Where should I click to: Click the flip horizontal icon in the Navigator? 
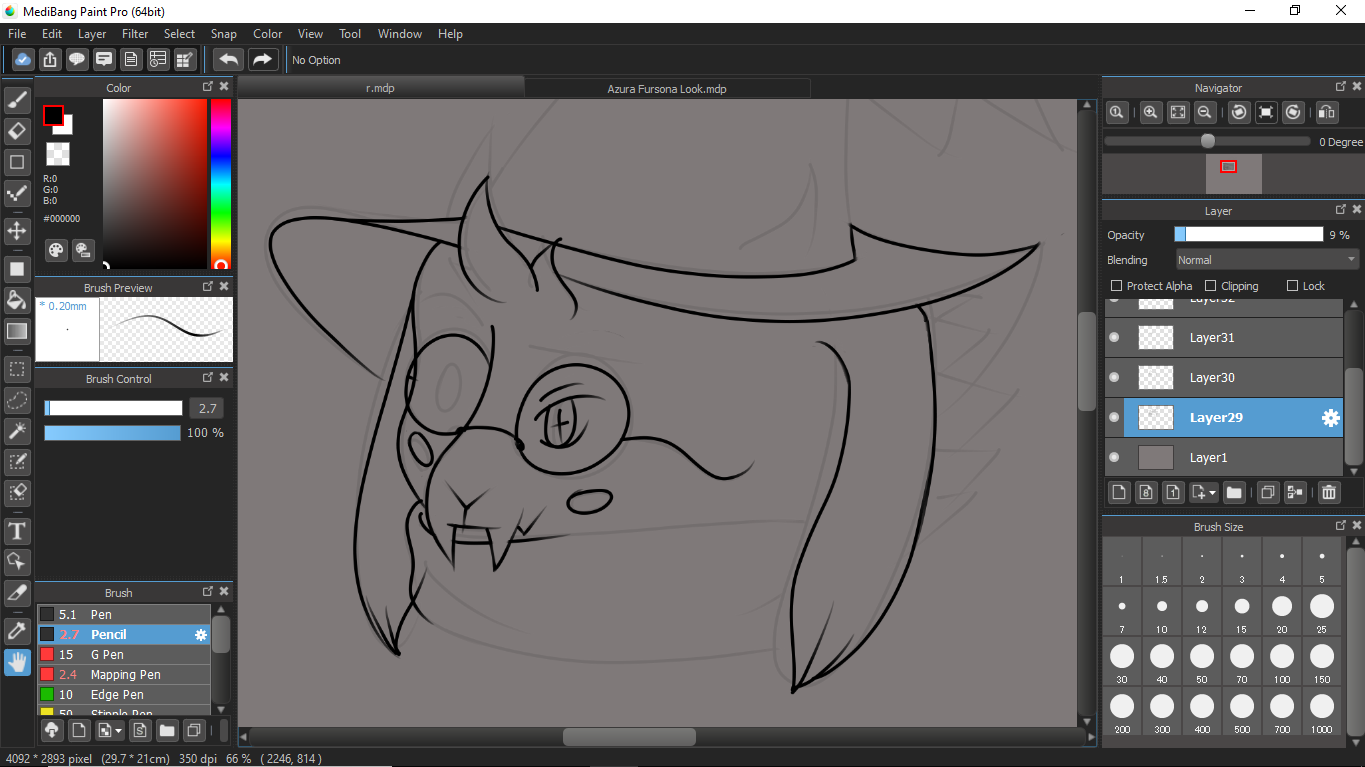(x=1327, y=112)
